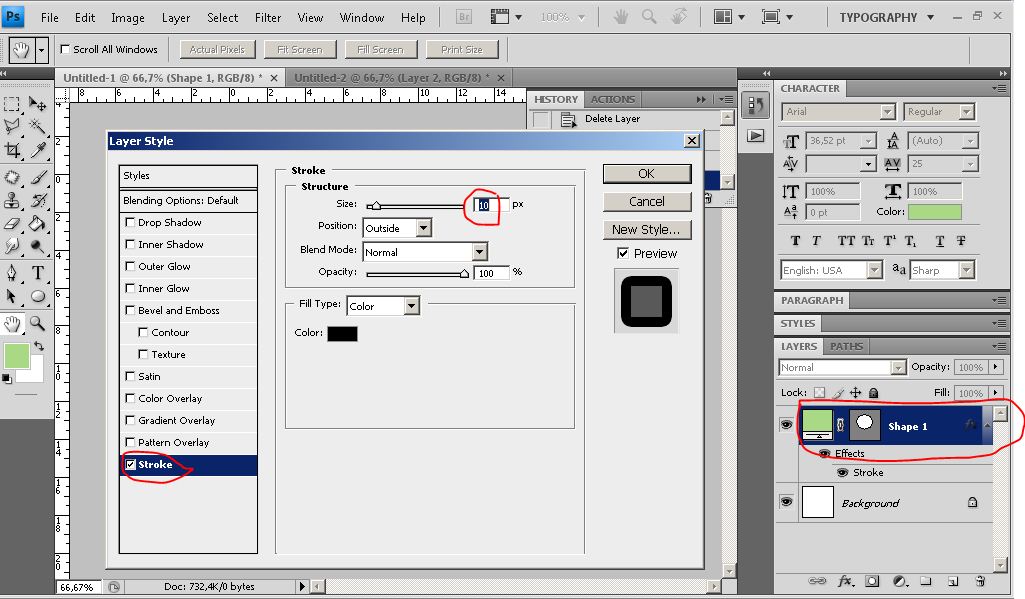Click OK in Layer Style dialog
1025x599 pixels.
[x=647, y=173]
